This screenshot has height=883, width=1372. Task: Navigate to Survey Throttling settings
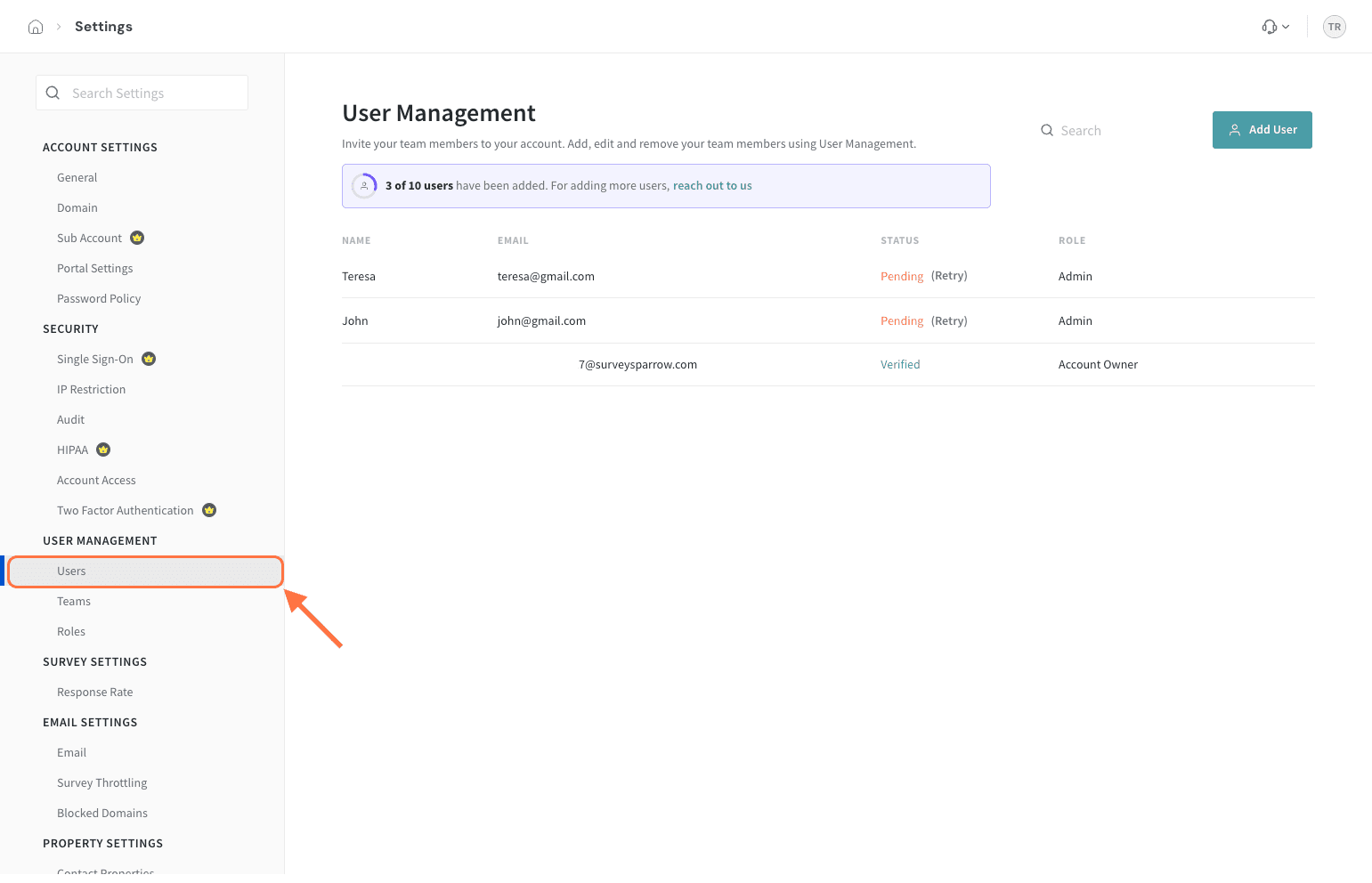tap(102, 782)
